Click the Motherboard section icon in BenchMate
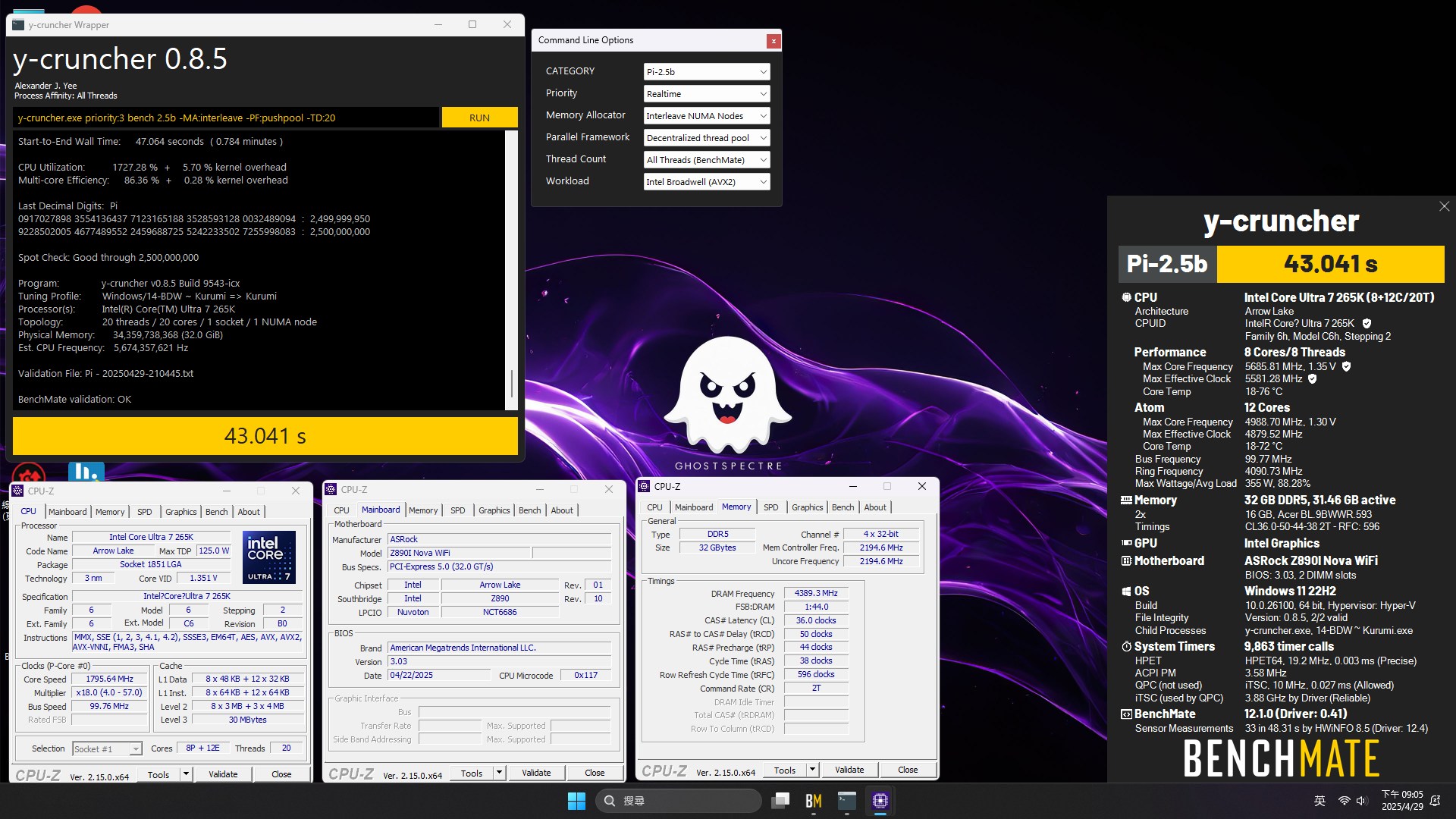The width and height of the screenshot is (1456, 819). click(1126, 561)
